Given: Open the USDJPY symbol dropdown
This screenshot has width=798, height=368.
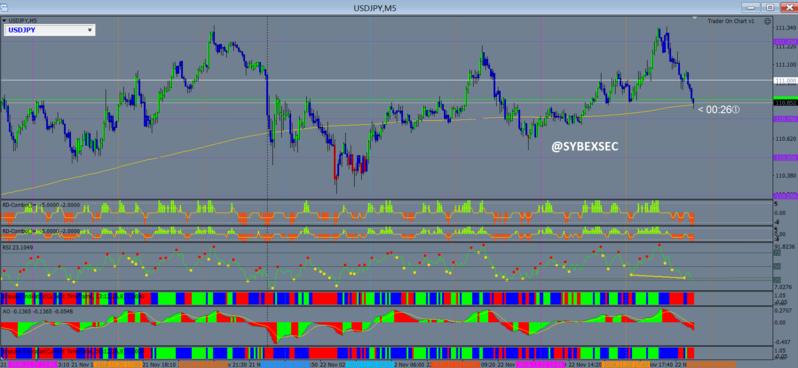Looking at the screenshot, I should point(49,30).
